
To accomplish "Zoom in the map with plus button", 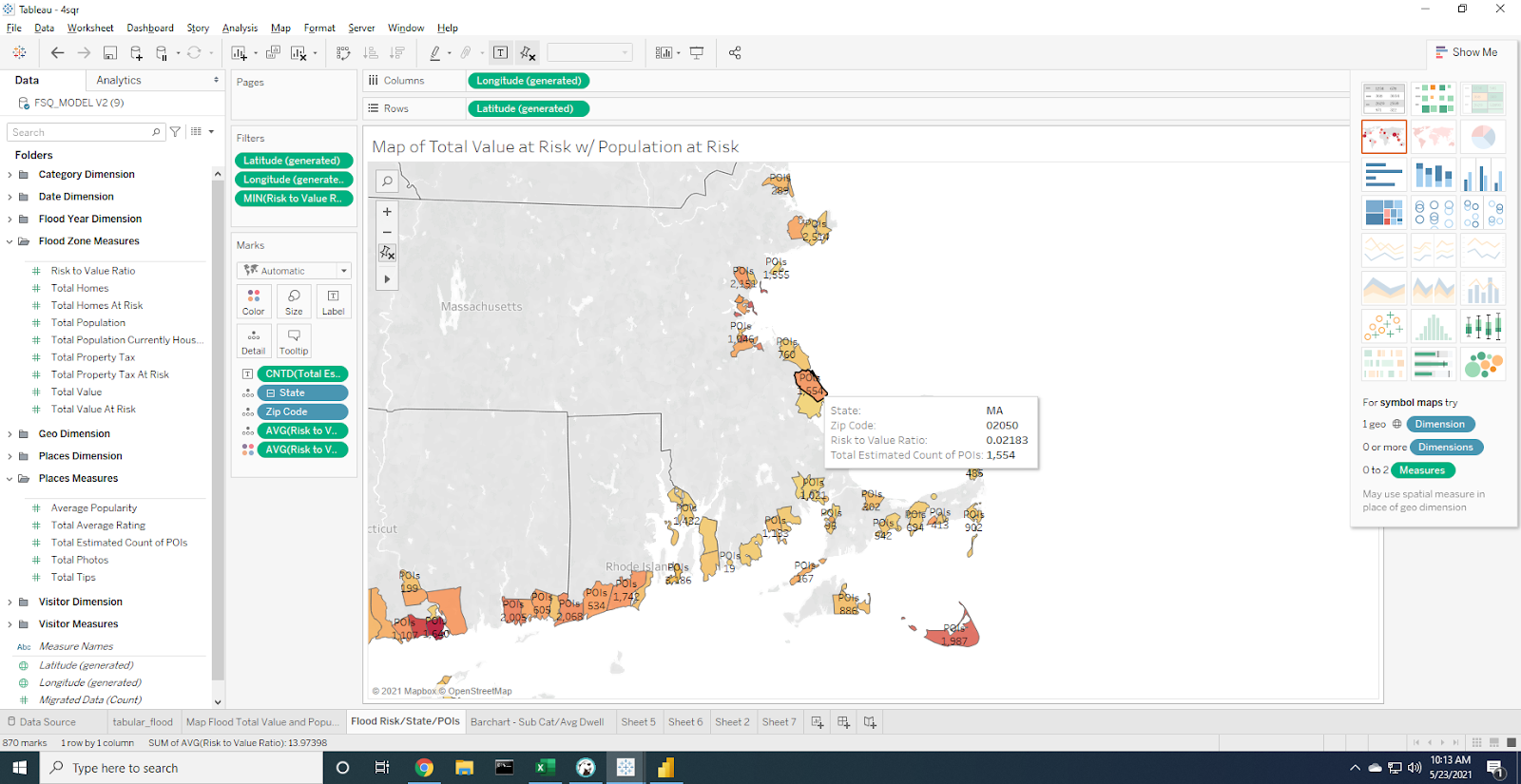I will coord(387,212).
